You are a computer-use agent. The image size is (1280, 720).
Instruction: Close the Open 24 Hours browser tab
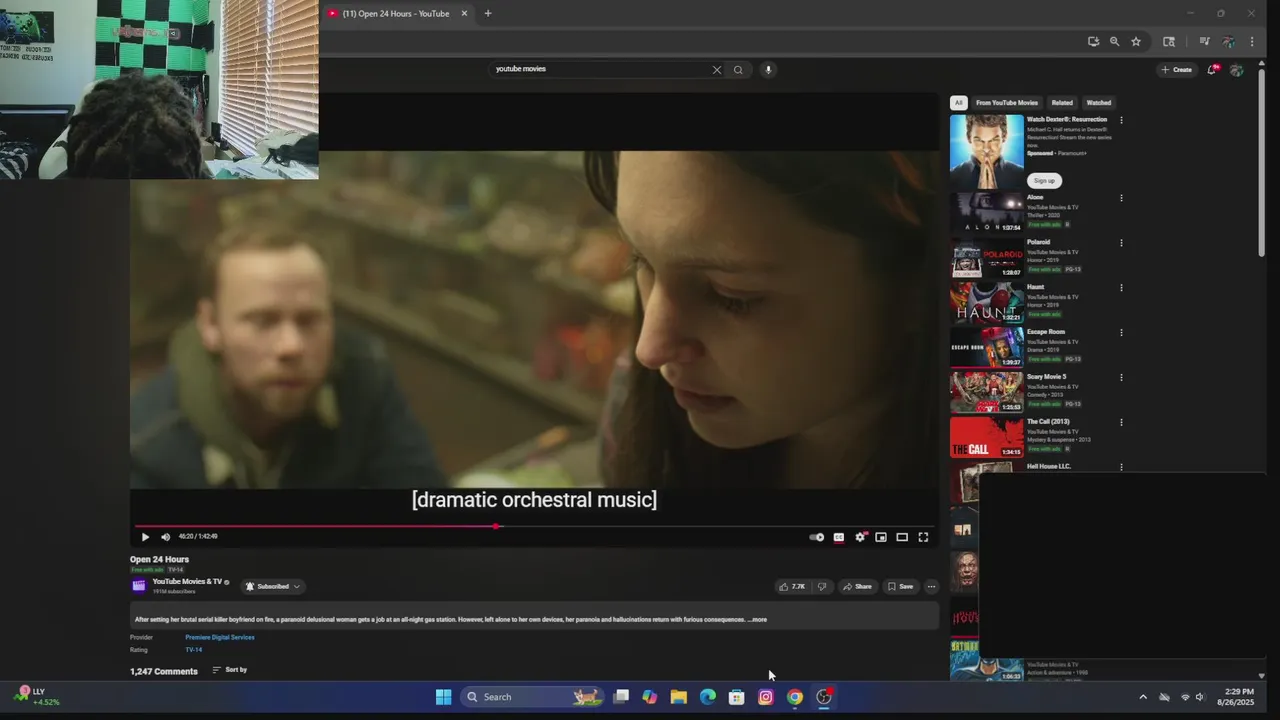point(464,14)
